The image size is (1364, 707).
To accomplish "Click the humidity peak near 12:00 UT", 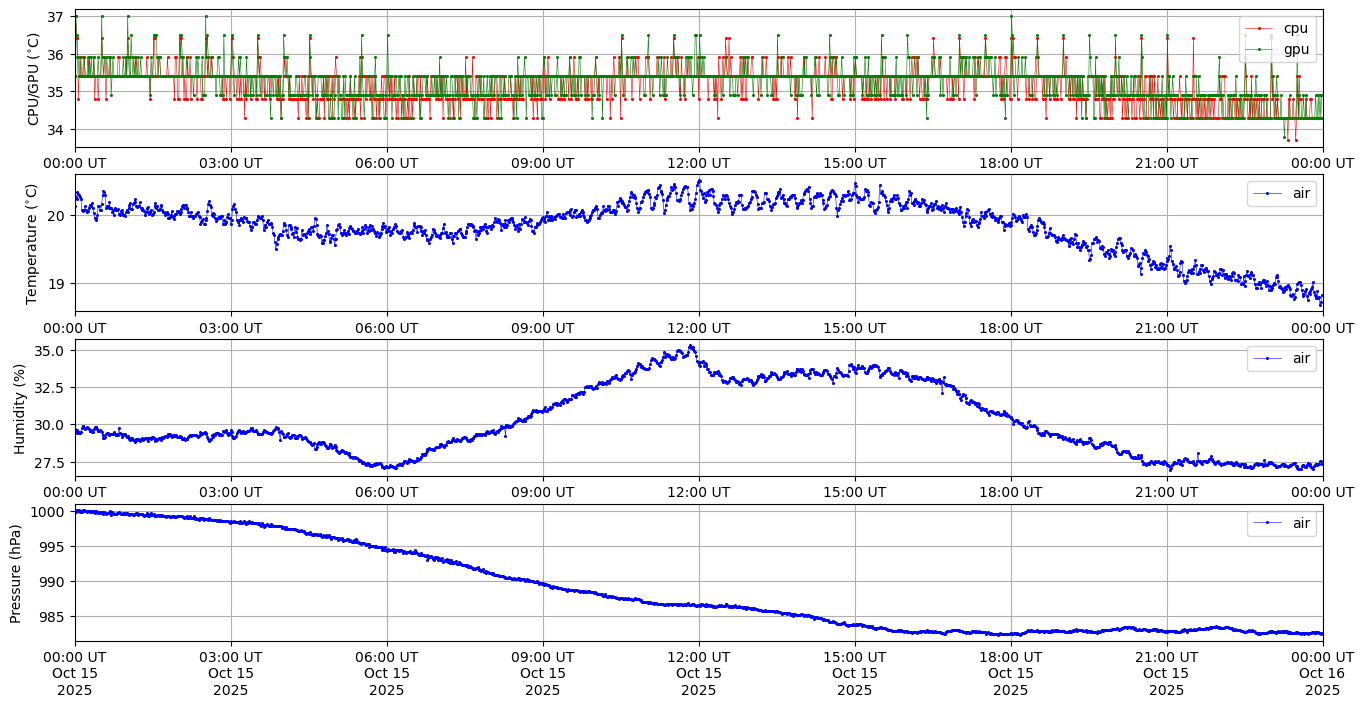I will click(690, 347).
